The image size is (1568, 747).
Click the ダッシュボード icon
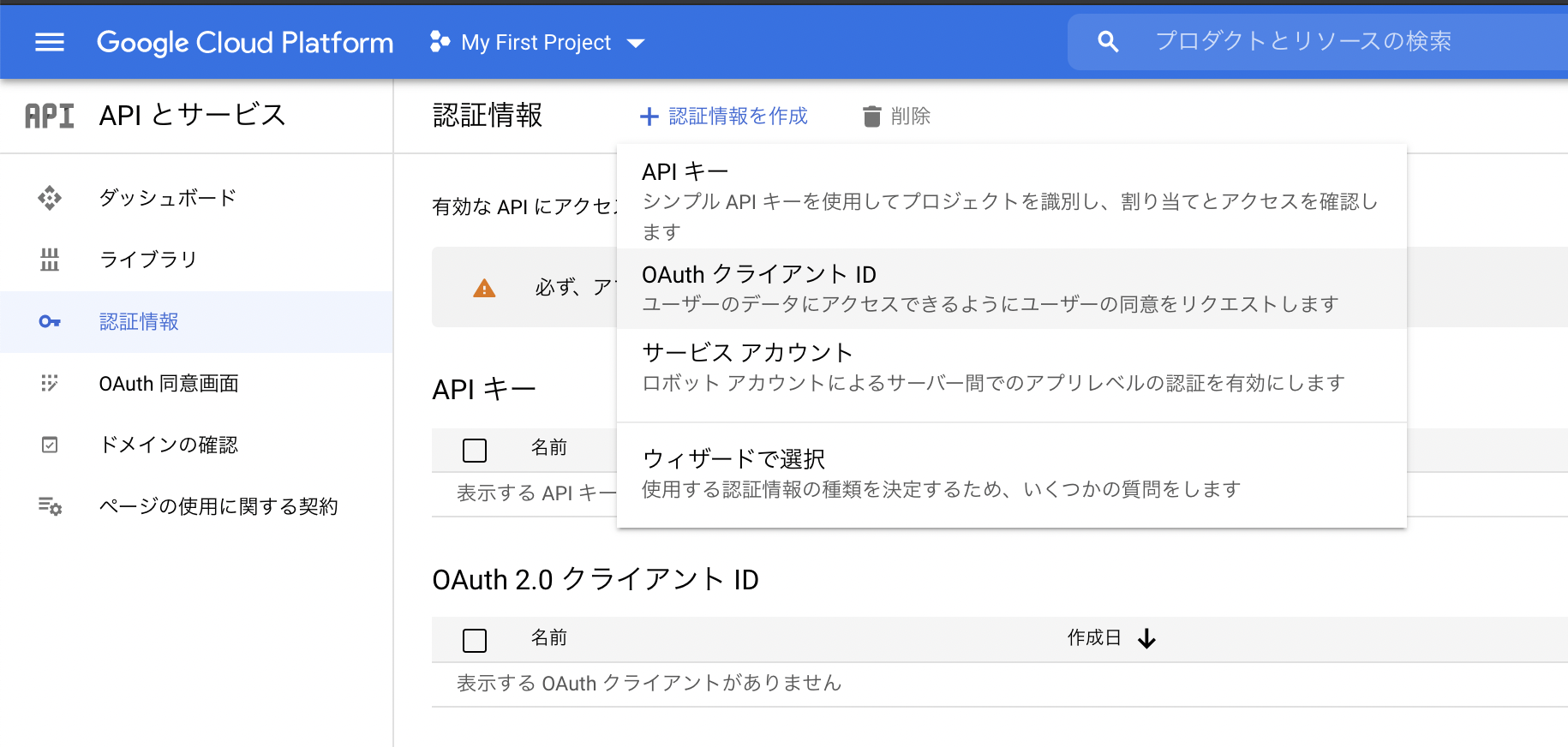point(50,198)
